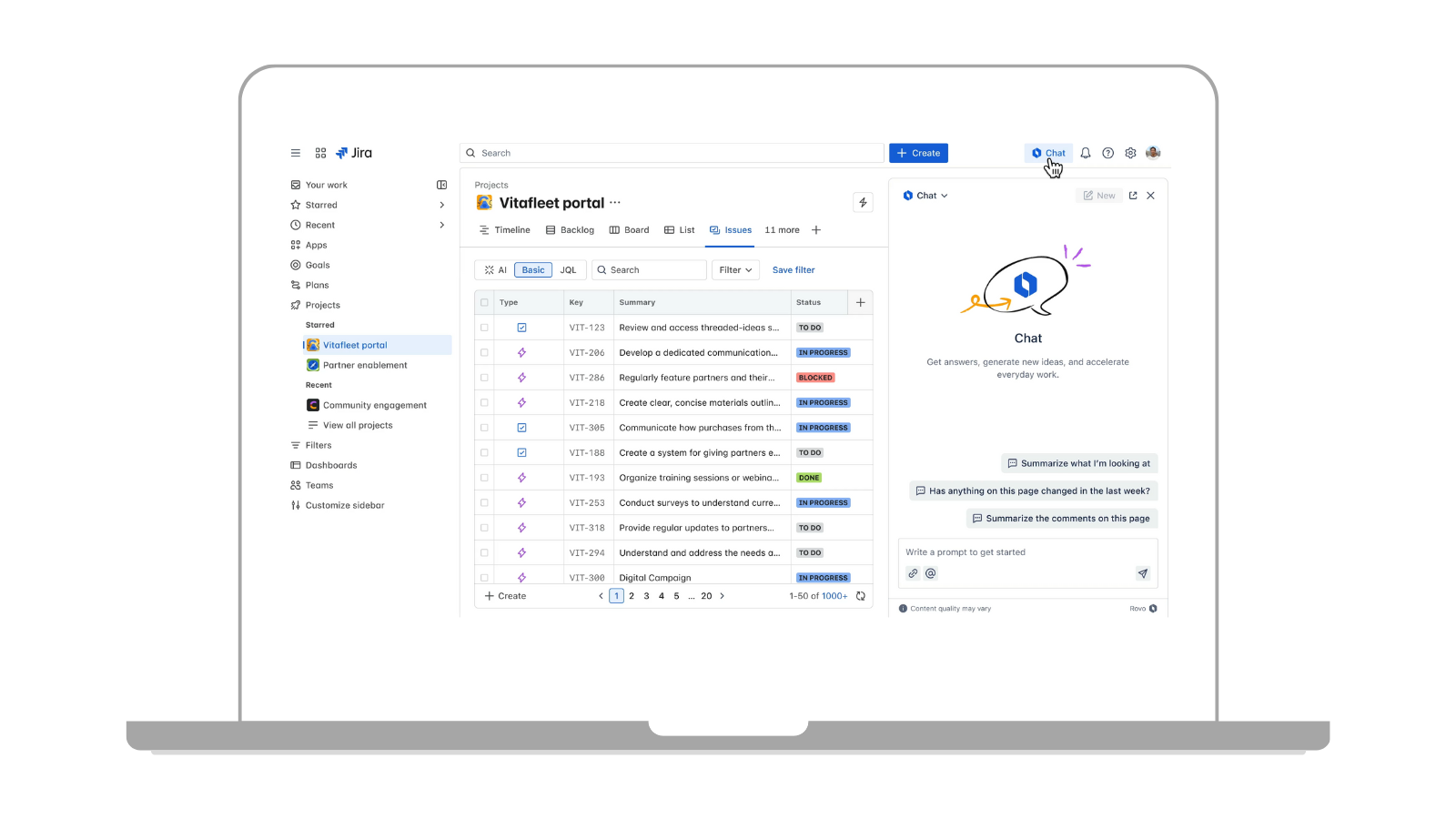Toggle the select-all checkbox in the issue table

click(x=484, y=301)
